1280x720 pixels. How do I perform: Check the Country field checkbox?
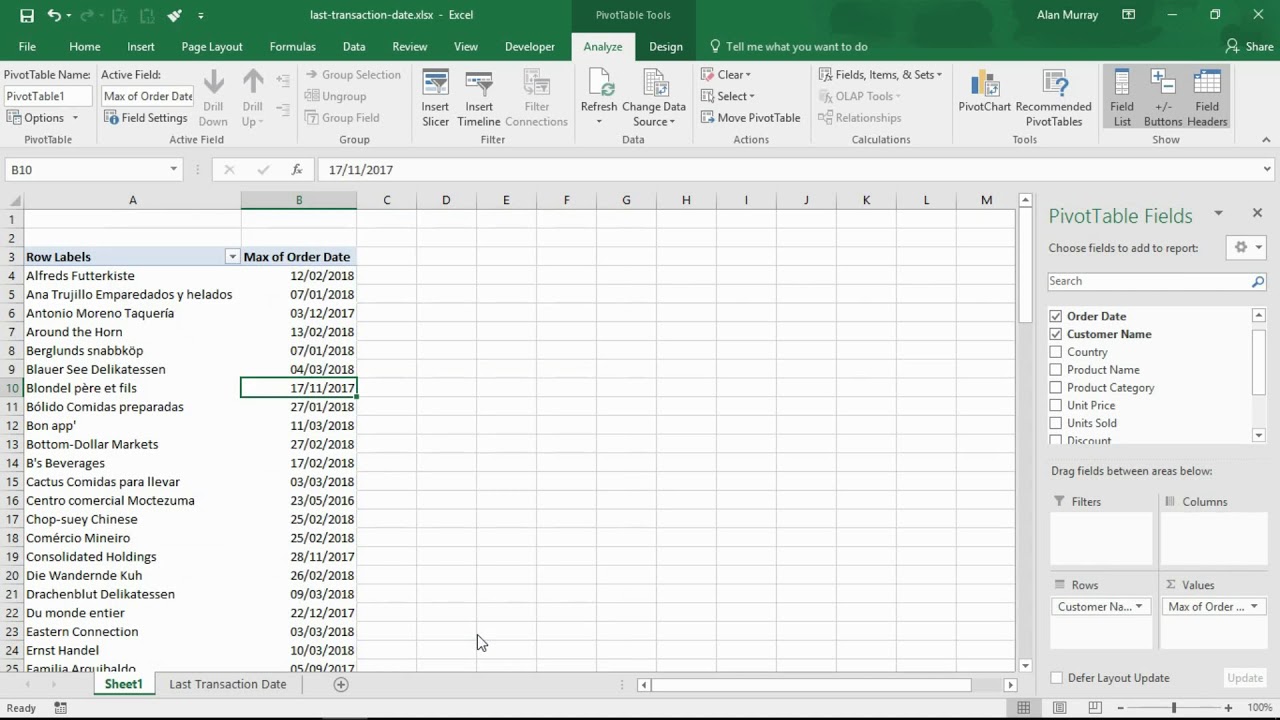pos(1056,351)
